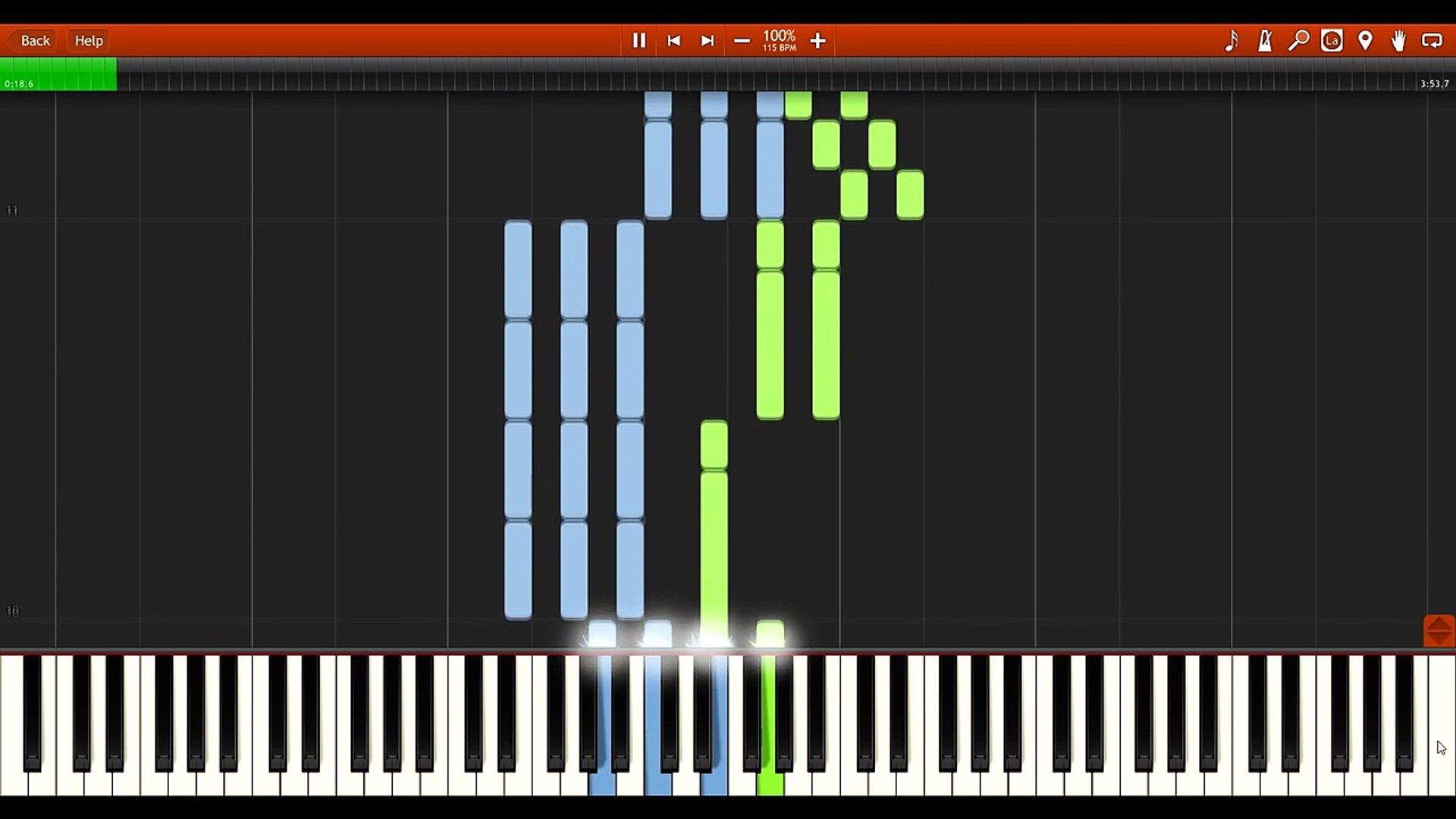
Task: Skip forward with the next button
Action: pos(707,41)
